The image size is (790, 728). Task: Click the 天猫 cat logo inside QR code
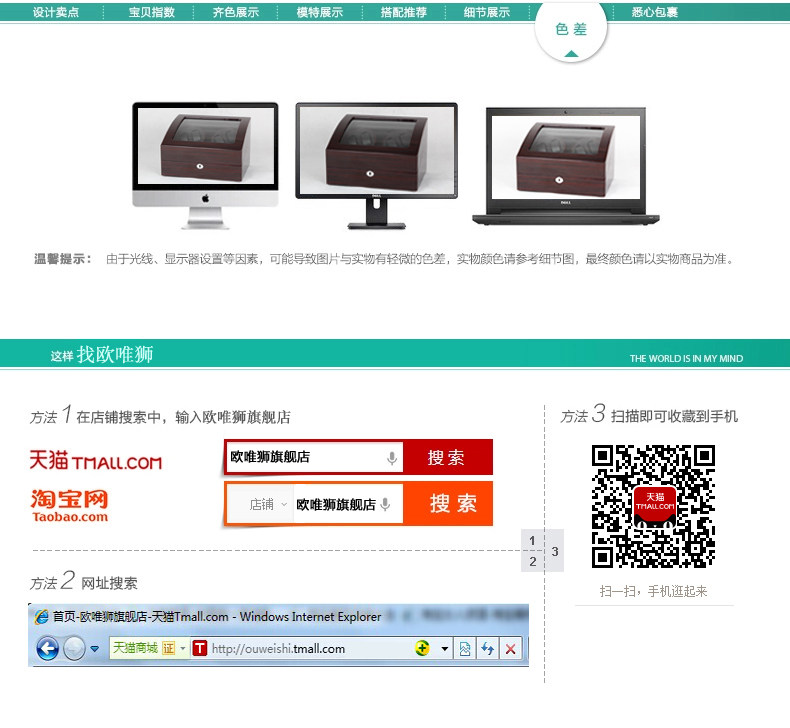(x=654, y=505)
